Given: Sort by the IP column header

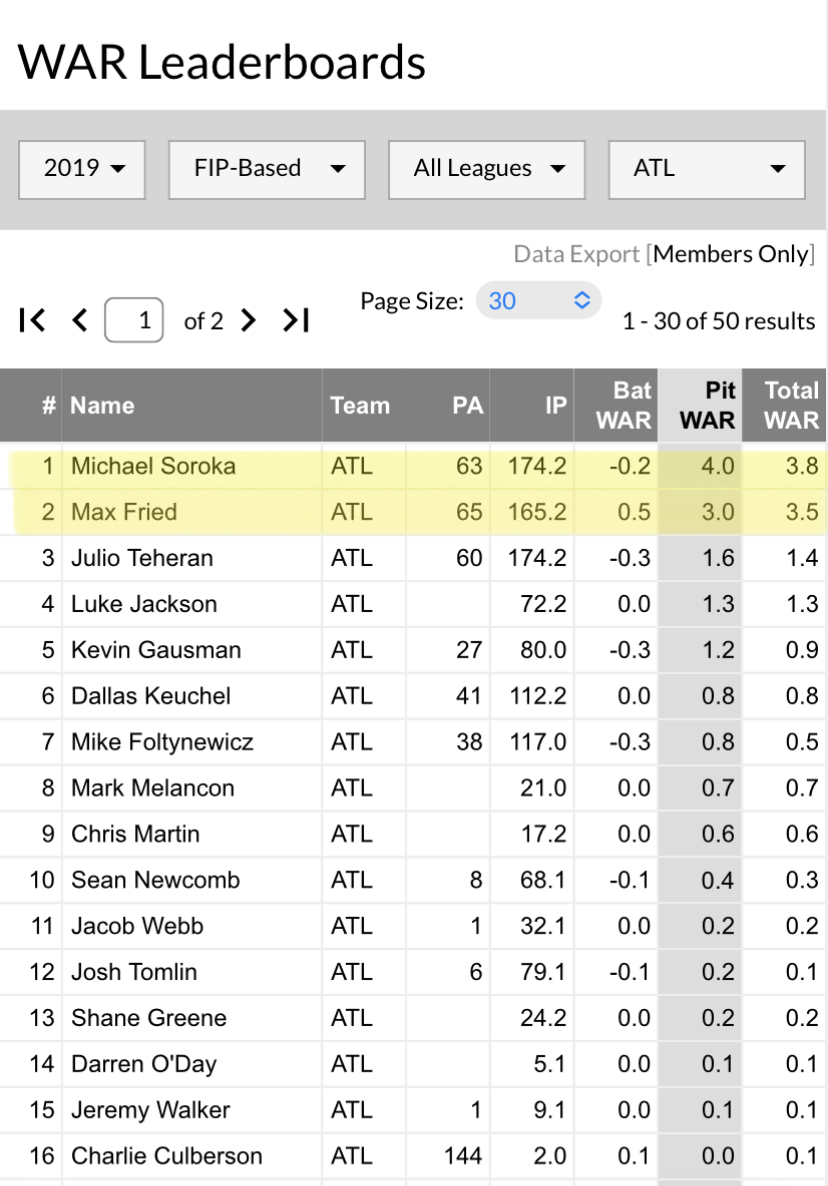Looking at the screenshot, I should [556, 405].
